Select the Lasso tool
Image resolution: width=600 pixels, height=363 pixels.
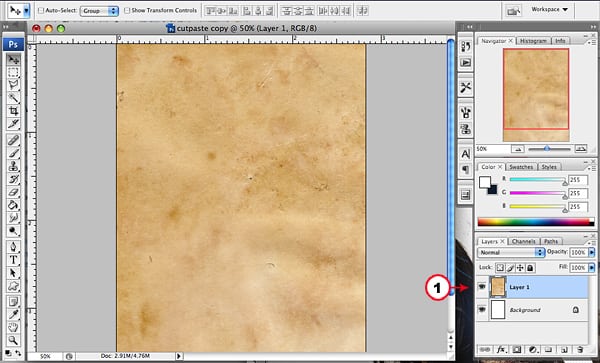pyautogui.click(x=13, y=85)
